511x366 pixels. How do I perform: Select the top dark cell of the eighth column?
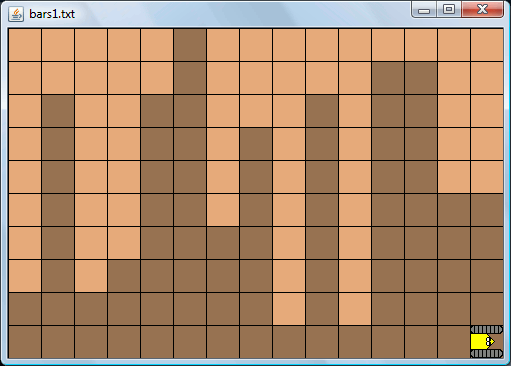(256, 144)
